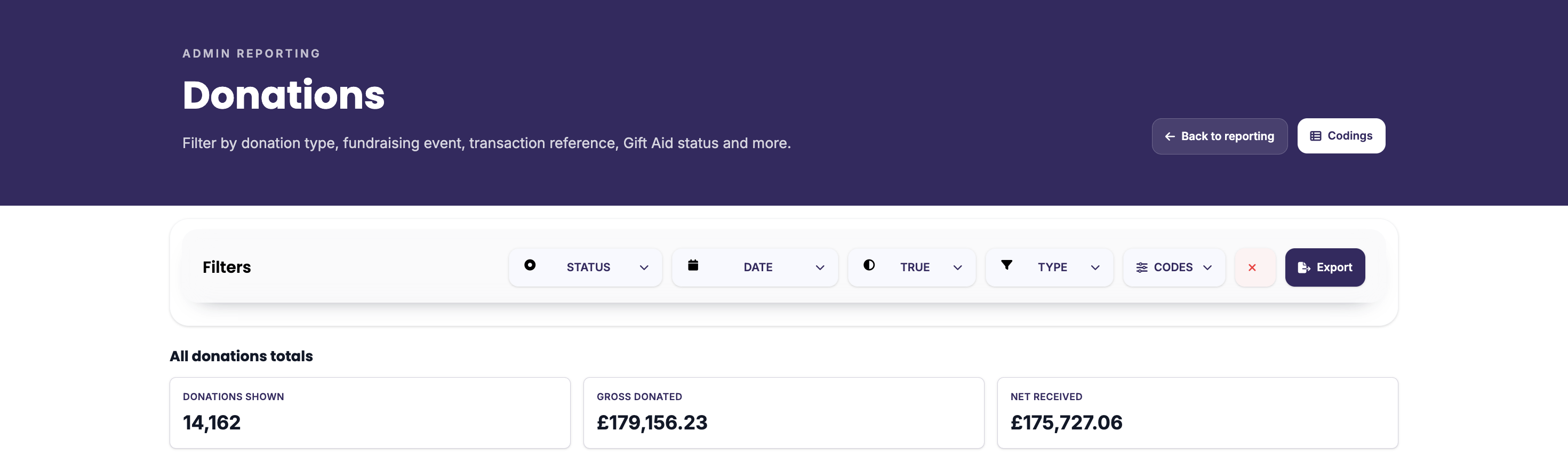This screenshot has height=471, width=1568.
Task: Click the calendar icon in Date filter
Action: [x=693, y=265]
